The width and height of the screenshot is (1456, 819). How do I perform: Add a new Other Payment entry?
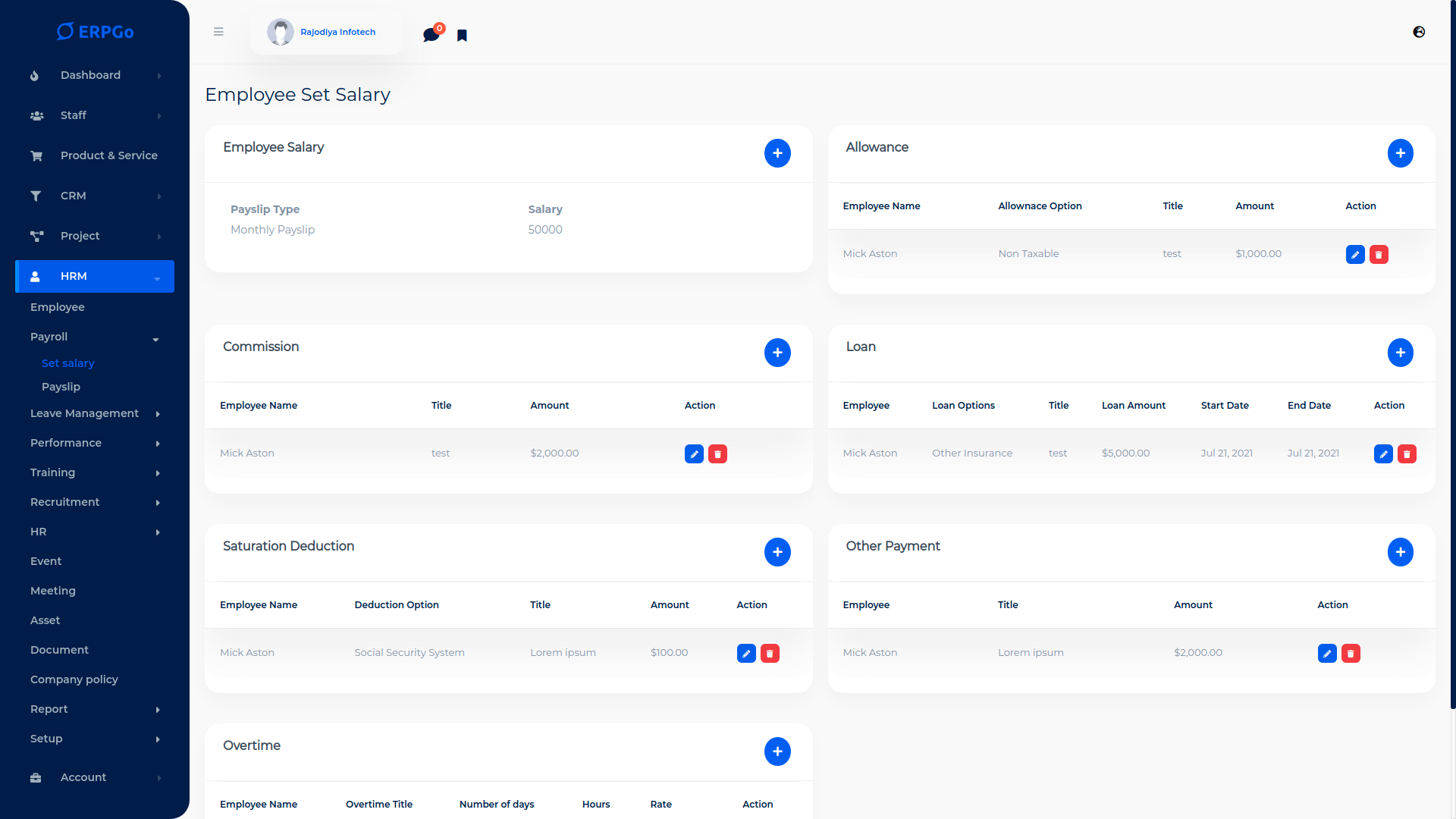1400,552
